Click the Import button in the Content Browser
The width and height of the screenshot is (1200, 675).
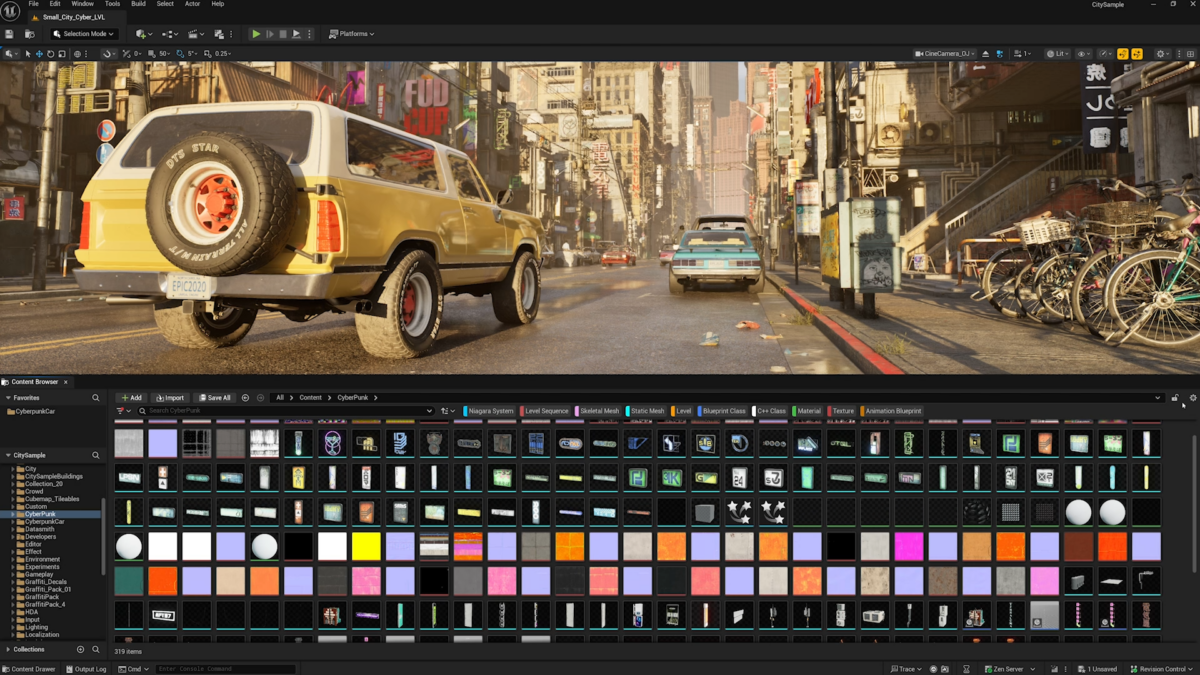click(x=170, y=398)
